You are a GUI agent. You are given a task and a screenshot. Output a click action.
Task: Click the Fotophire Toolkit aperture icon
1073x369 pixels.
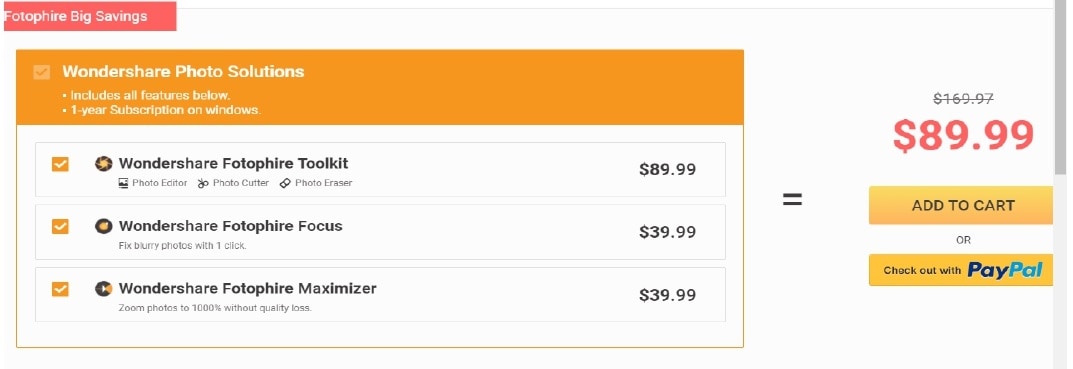pos(103,164)
